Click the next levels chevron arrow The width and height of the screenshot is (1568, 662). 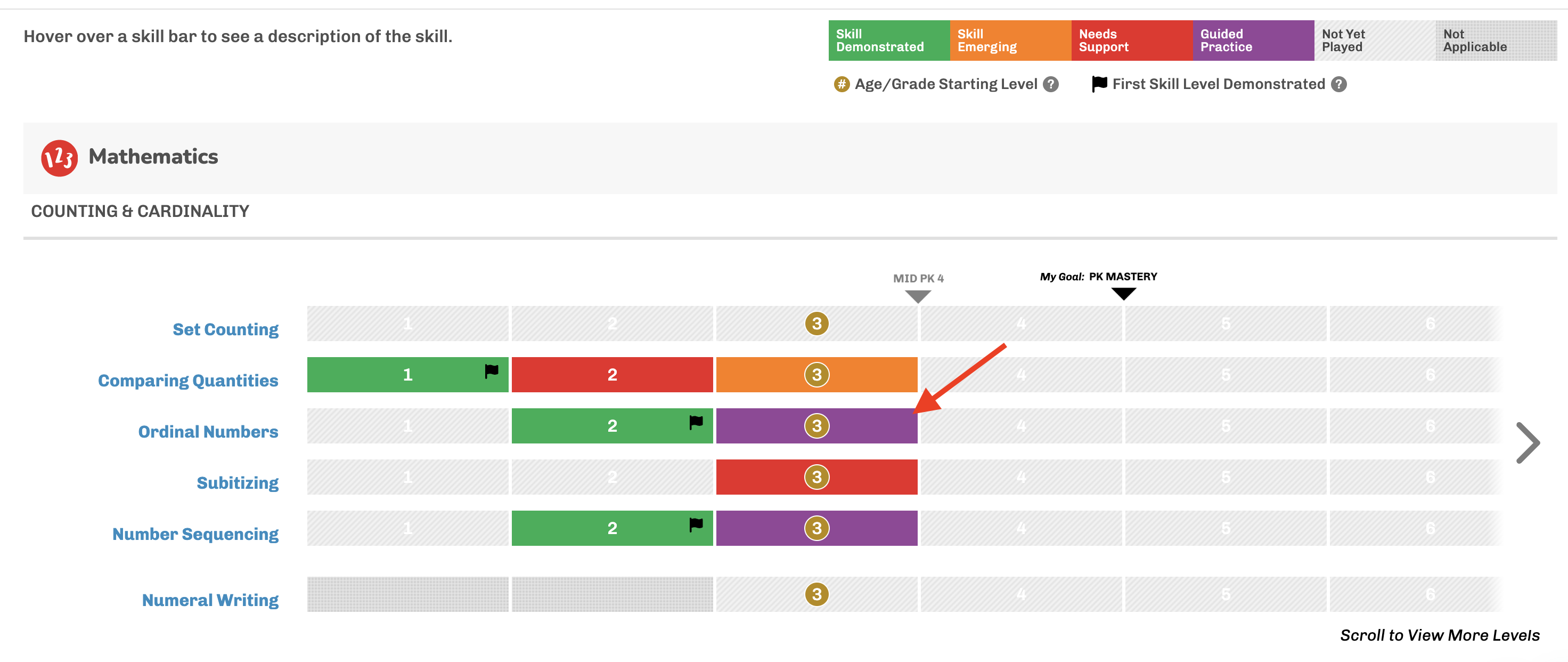pyautogui.click(x=1529, y=443)
